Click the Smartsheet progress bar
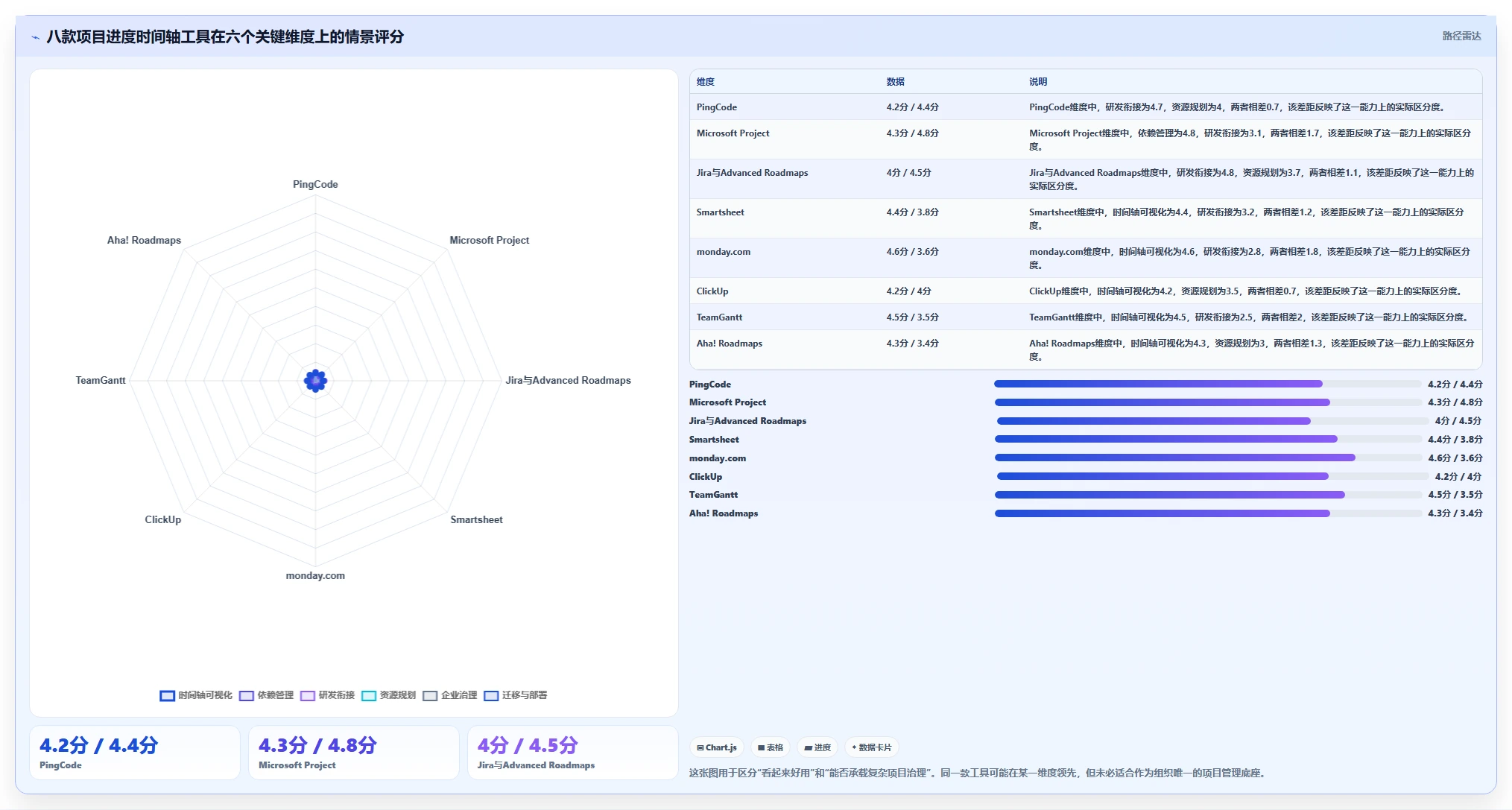 (x=1208, y=439)
